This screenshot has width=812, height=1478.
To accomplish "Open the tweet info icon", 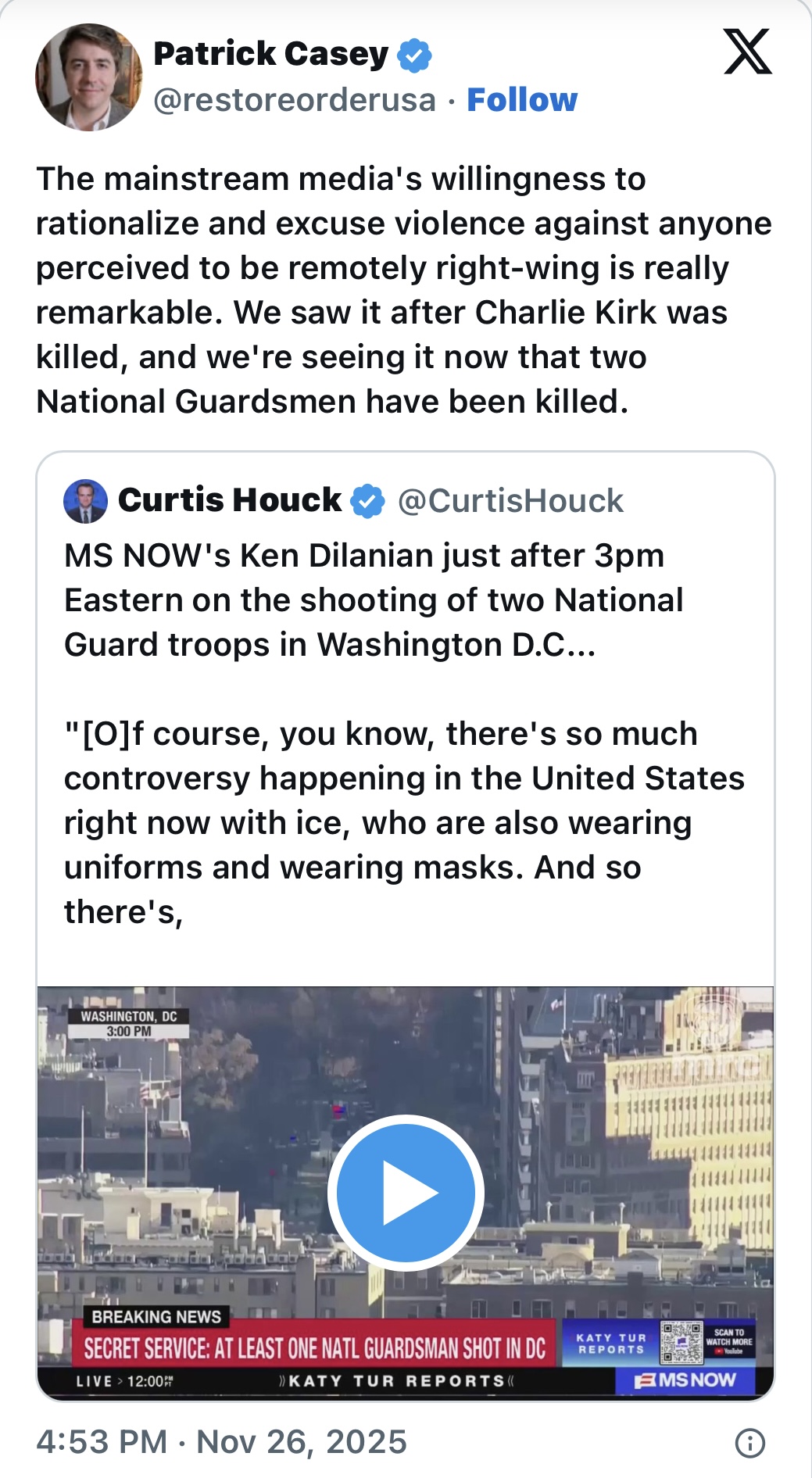I will click(750, 1443).
